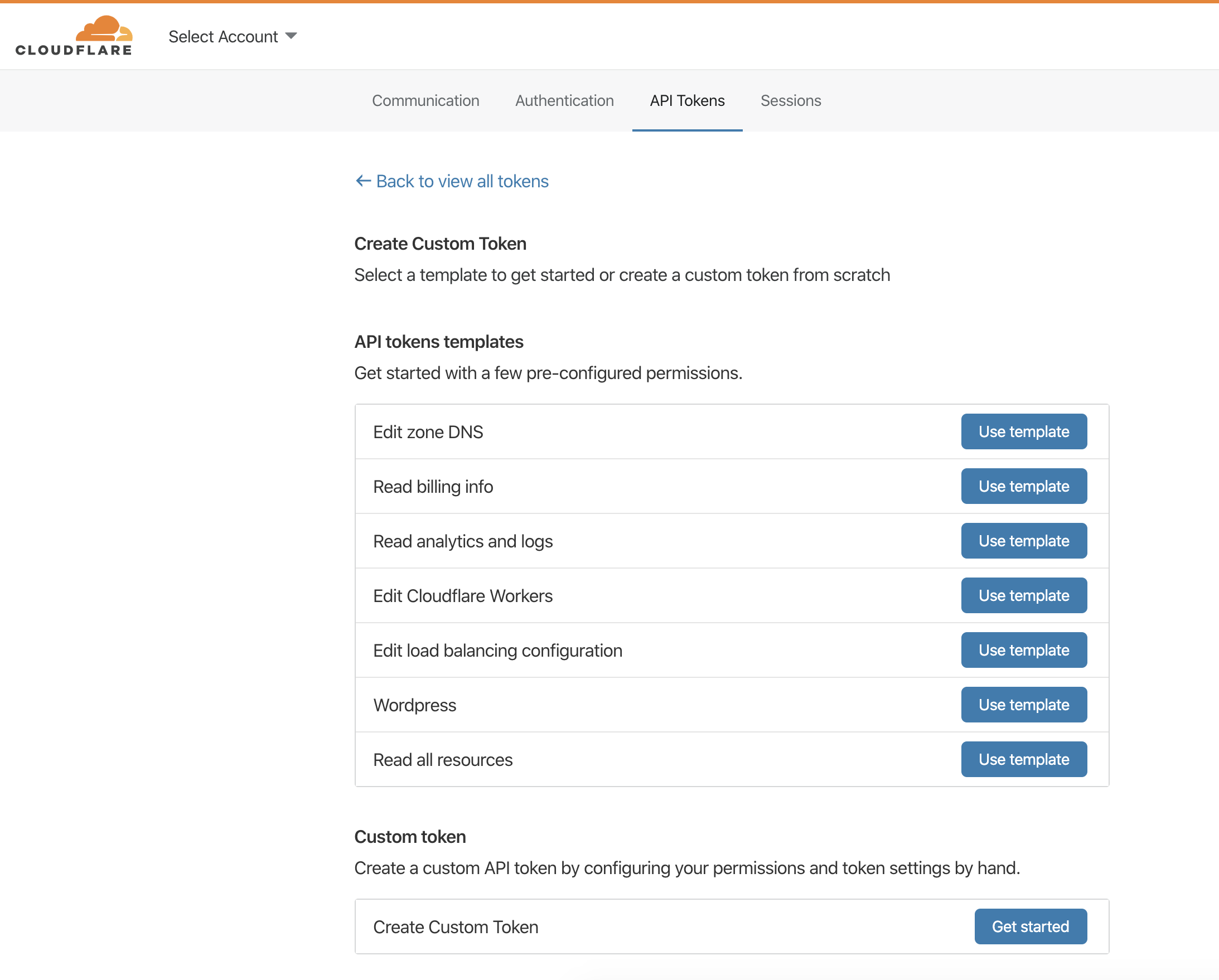
Task: Click Use template for Read all resources
Action: (1025, 759)
